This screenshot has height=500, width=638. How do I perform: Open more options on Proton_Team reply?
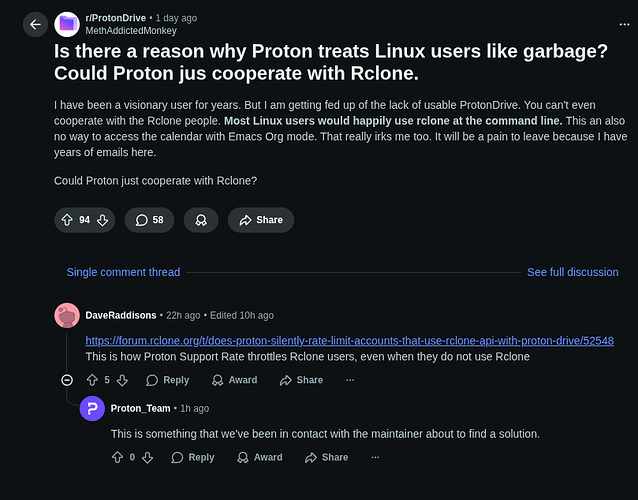[x=375, y=457]
